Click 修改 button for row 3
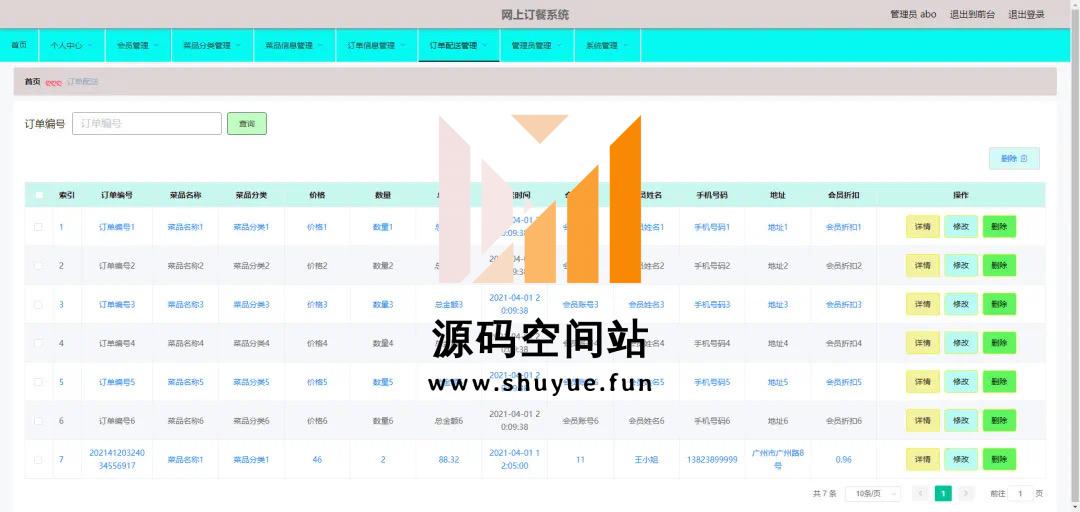This screenshot has width=1080, height=512. pyautogui.click(x=960, y=304)
